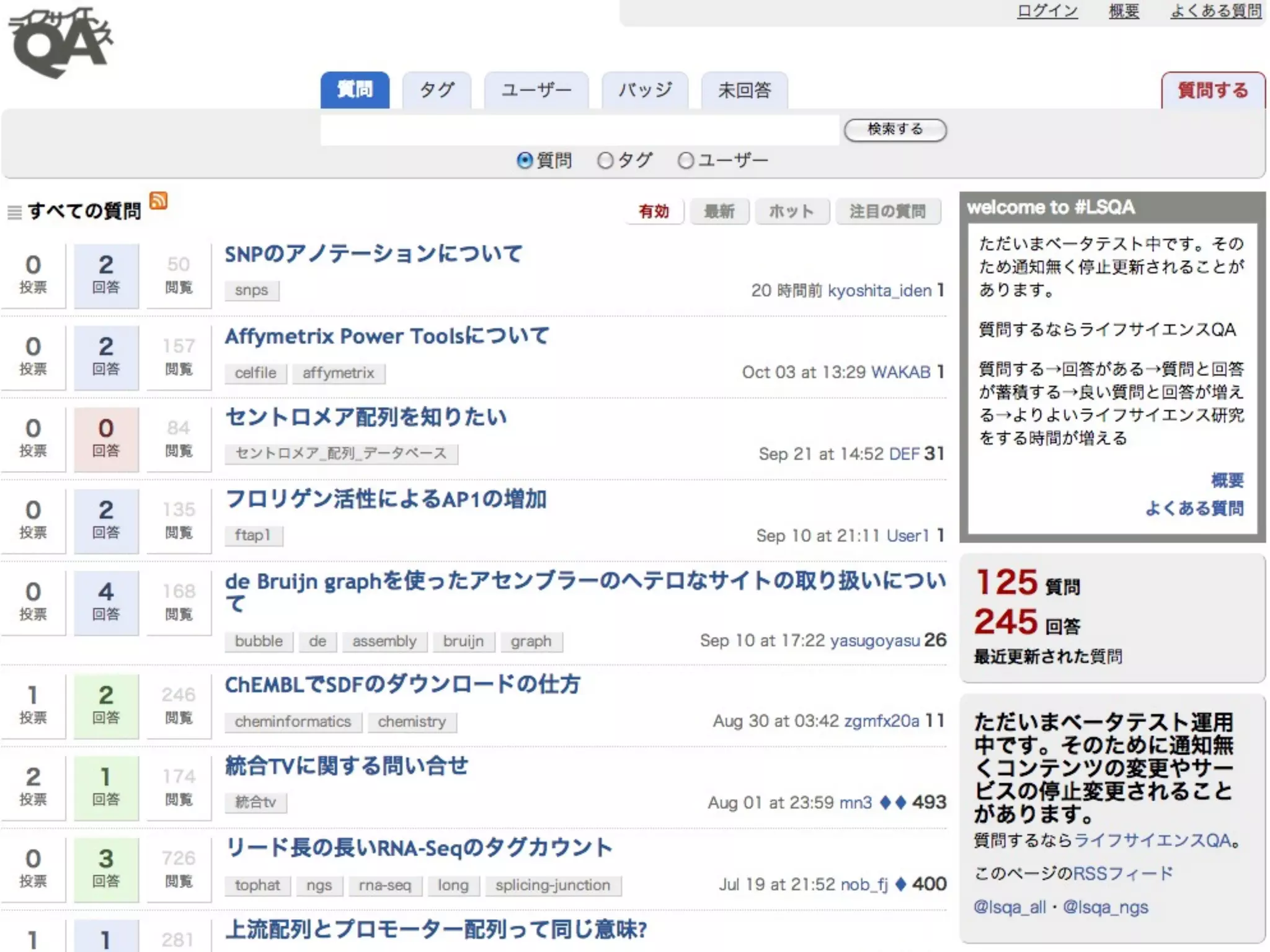Select the 質問 search radio button
This screenshot has width=1270, height=952.
pos(525,161)
